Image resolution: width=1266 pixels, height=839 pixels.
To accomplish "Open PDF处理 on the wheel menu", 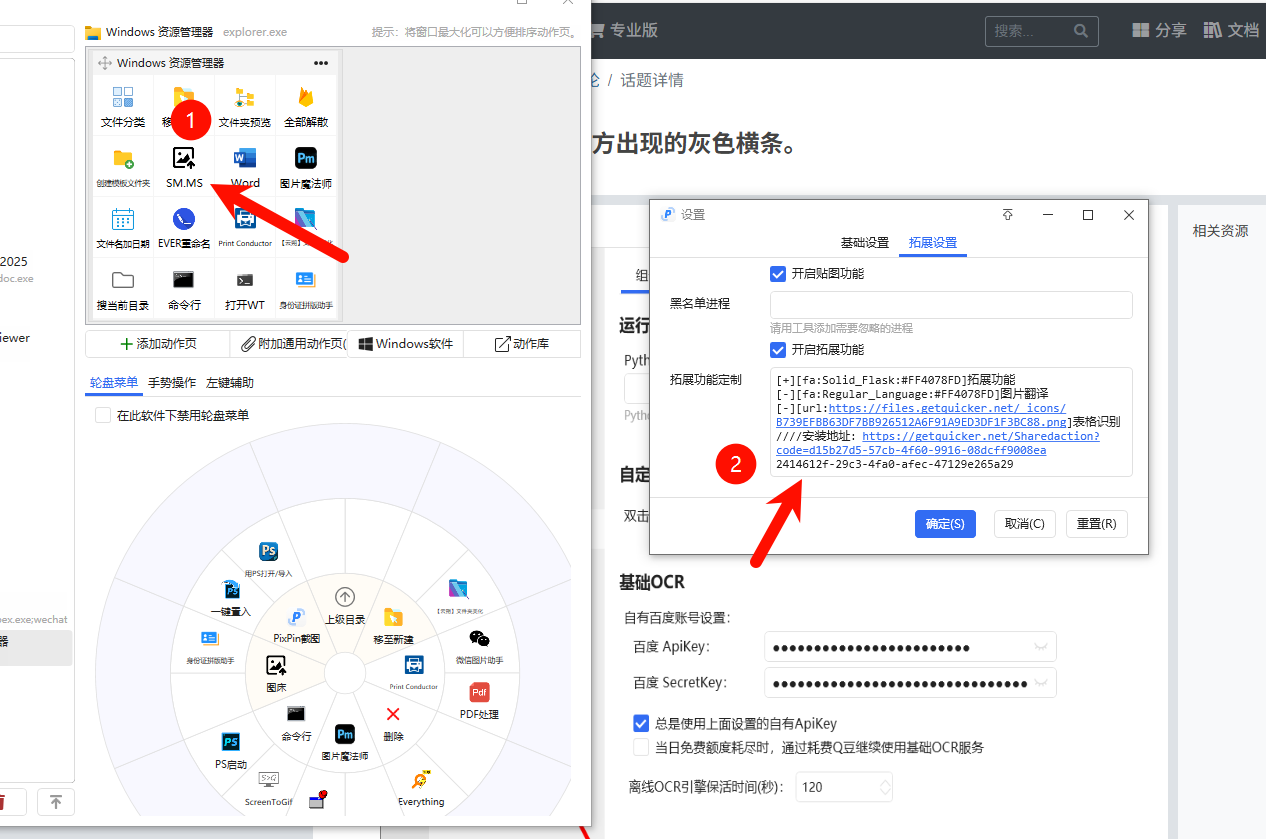I will pyautogui.click(x=480, y=701).
